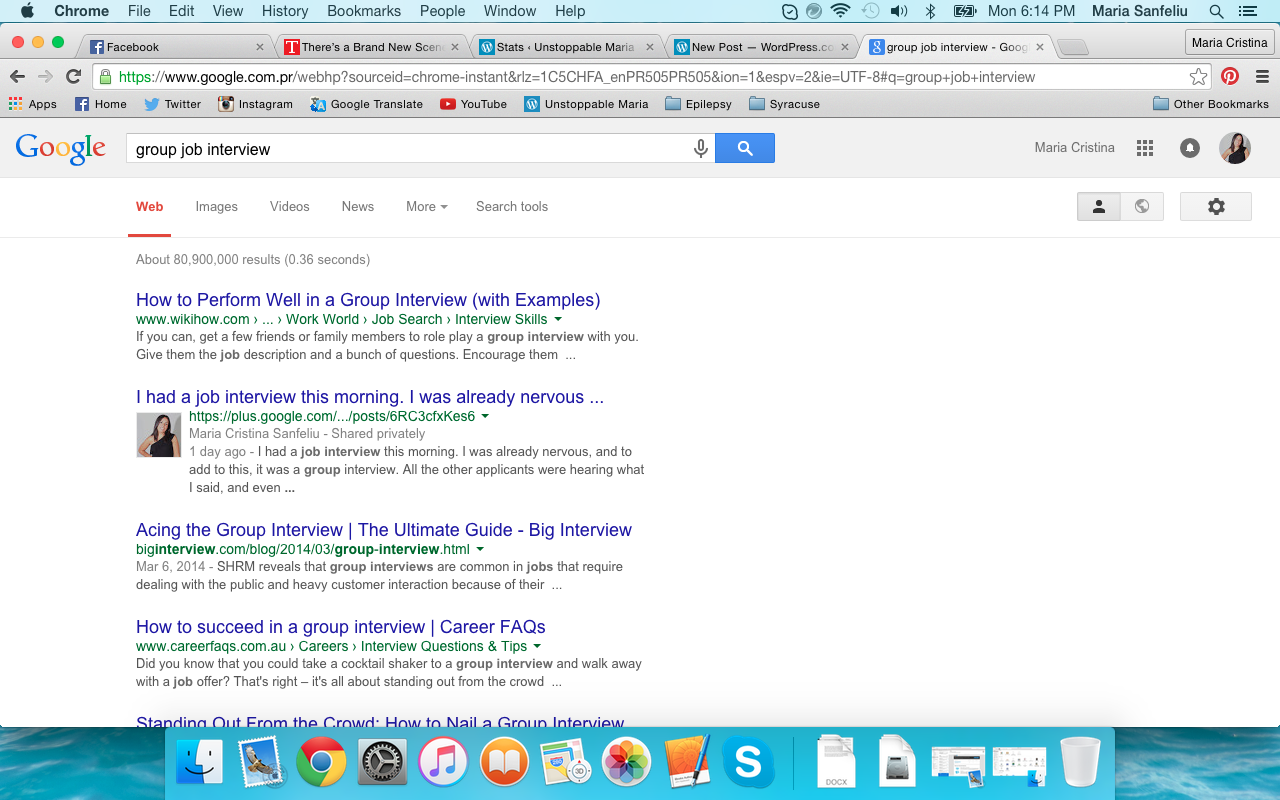Expand the wikihow.com result URL arrow
Viewport: 1280px width, 800px height.
[x=558, y=320]
